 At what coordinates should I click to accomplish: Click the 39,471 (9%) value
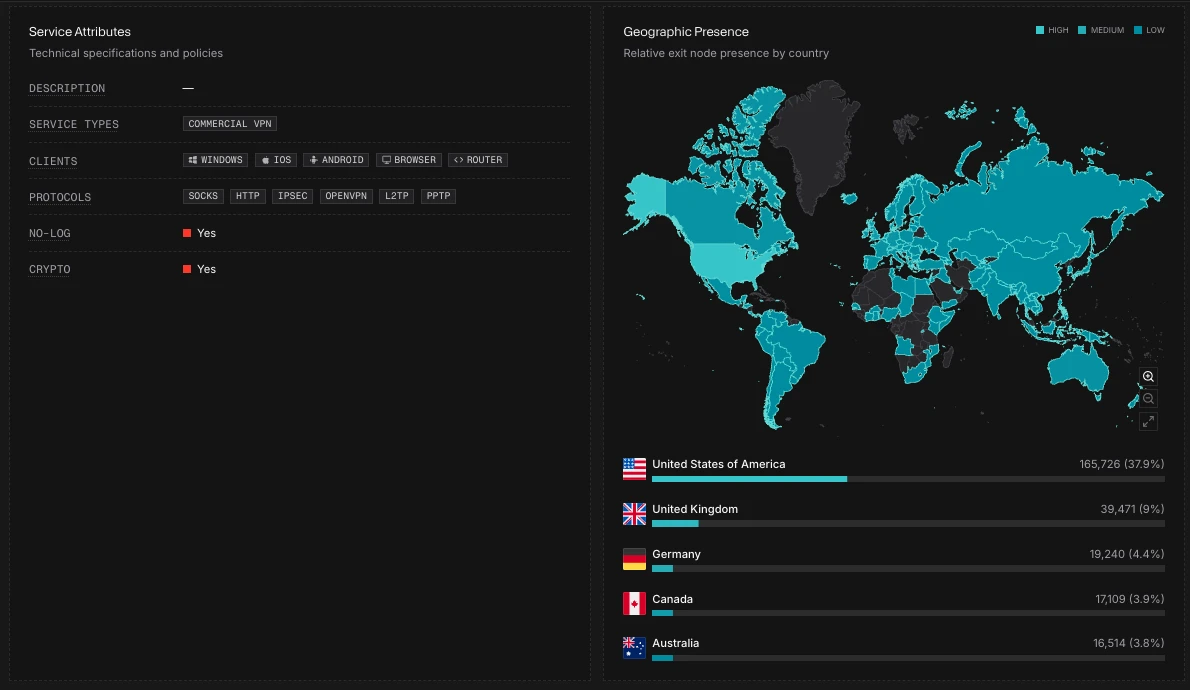click(x=1132, y=509)
